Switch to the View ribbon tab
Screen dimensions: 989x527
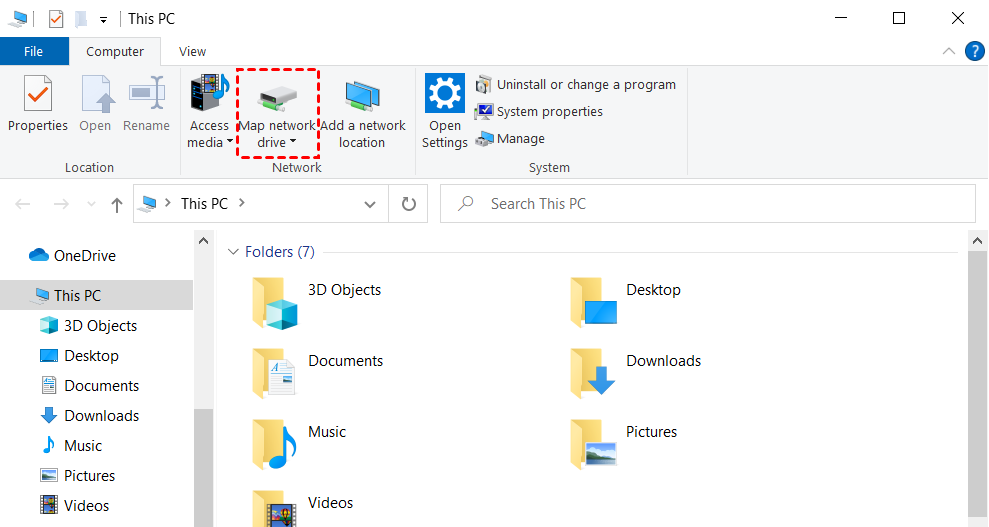[192, 52]
